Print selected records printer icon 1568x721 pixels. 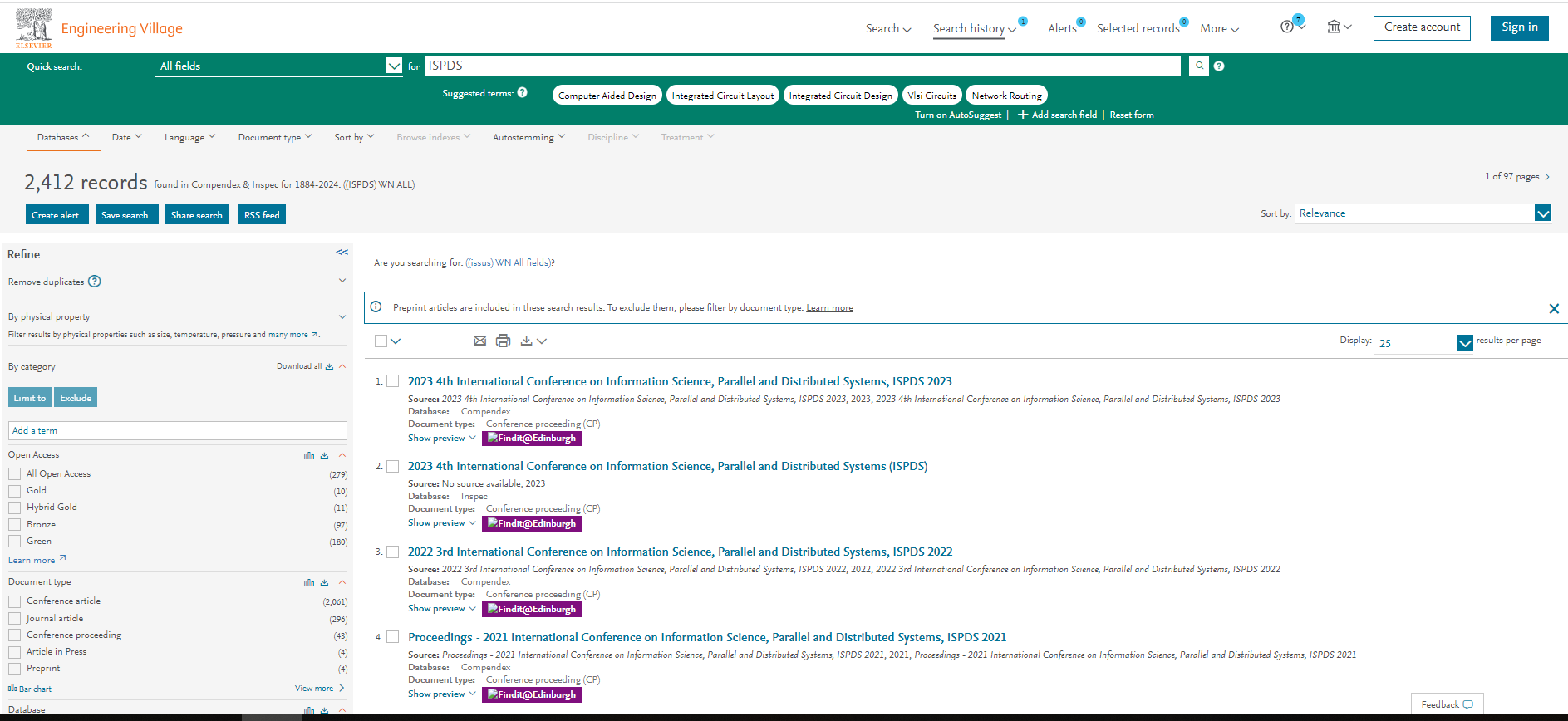[503, 341]
